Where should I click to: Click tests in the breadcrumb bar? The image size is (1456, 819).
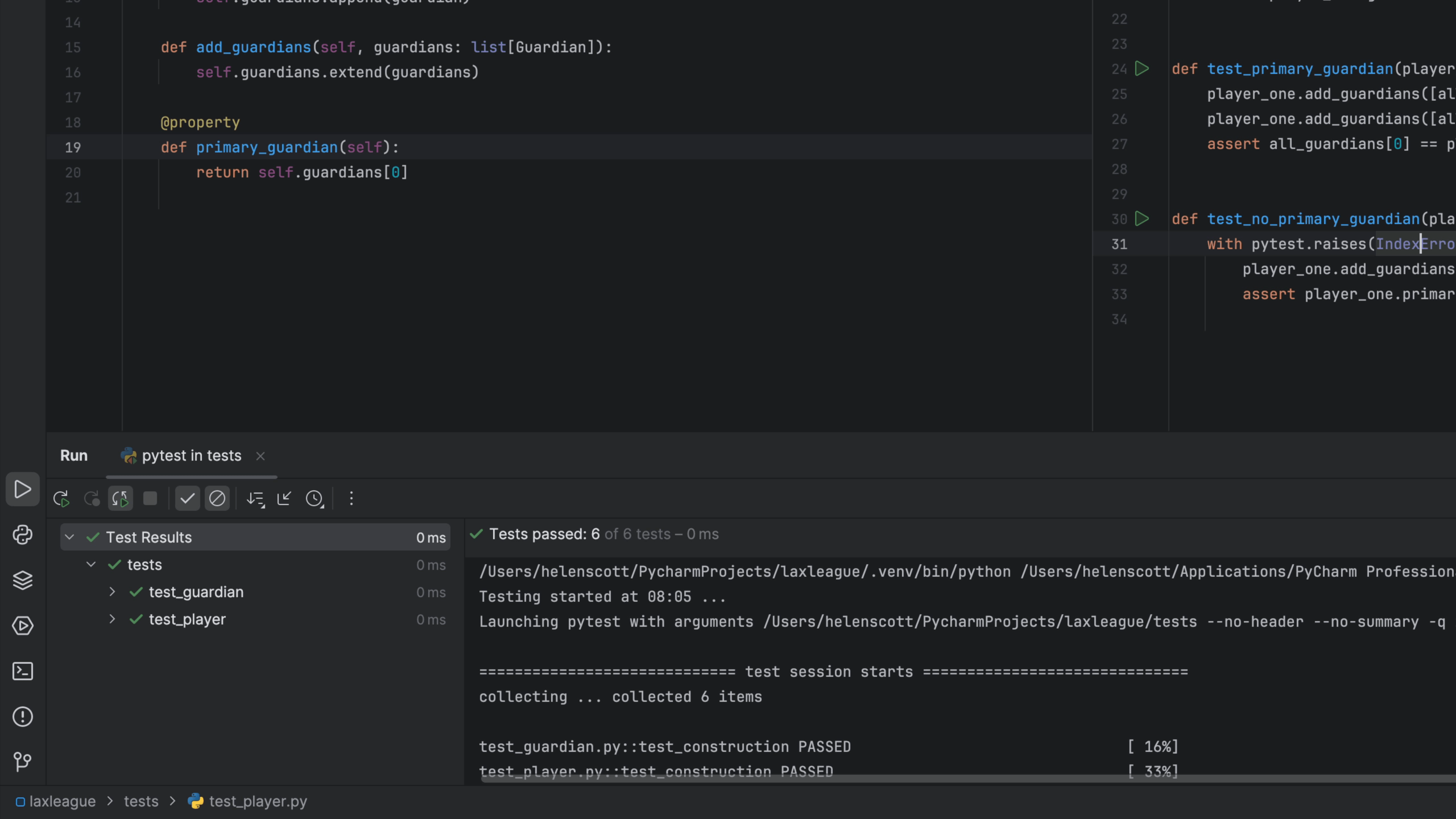pos(141,802)
